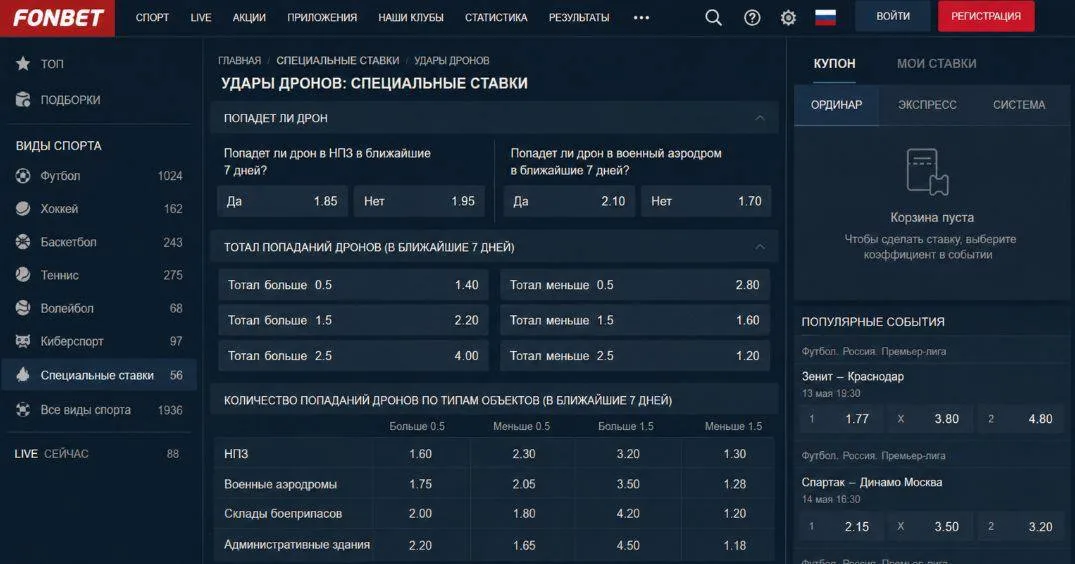The width and height of the screenshot is (1075, 564).
Task: Select Тотал меньше 1.5 at 1.60
Action: pos(635,321)
